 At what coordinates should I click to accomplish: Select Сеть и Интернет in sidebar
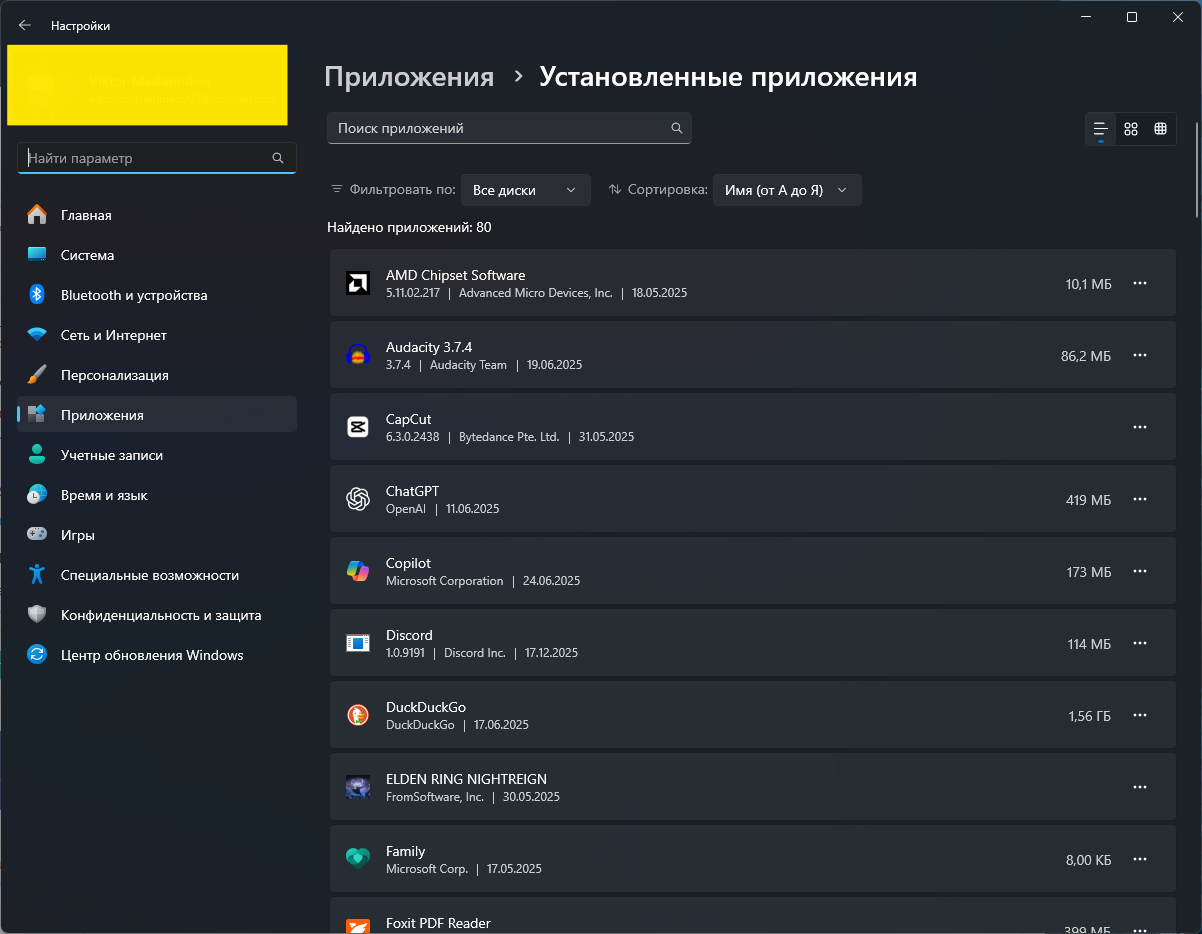pos(157,335)
